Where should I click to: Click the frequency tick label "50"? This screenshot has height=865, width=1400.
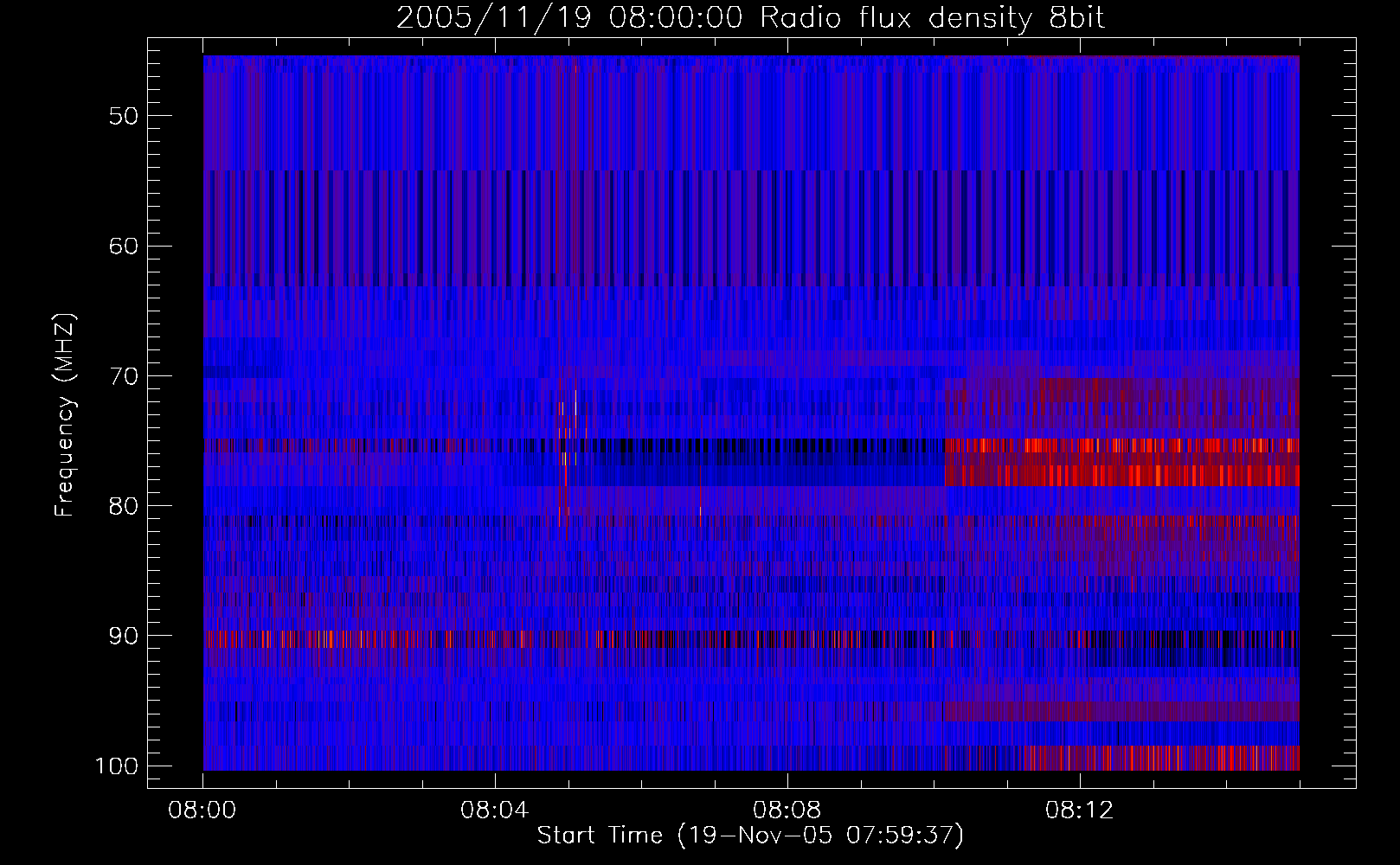click(x=124, y=116)
